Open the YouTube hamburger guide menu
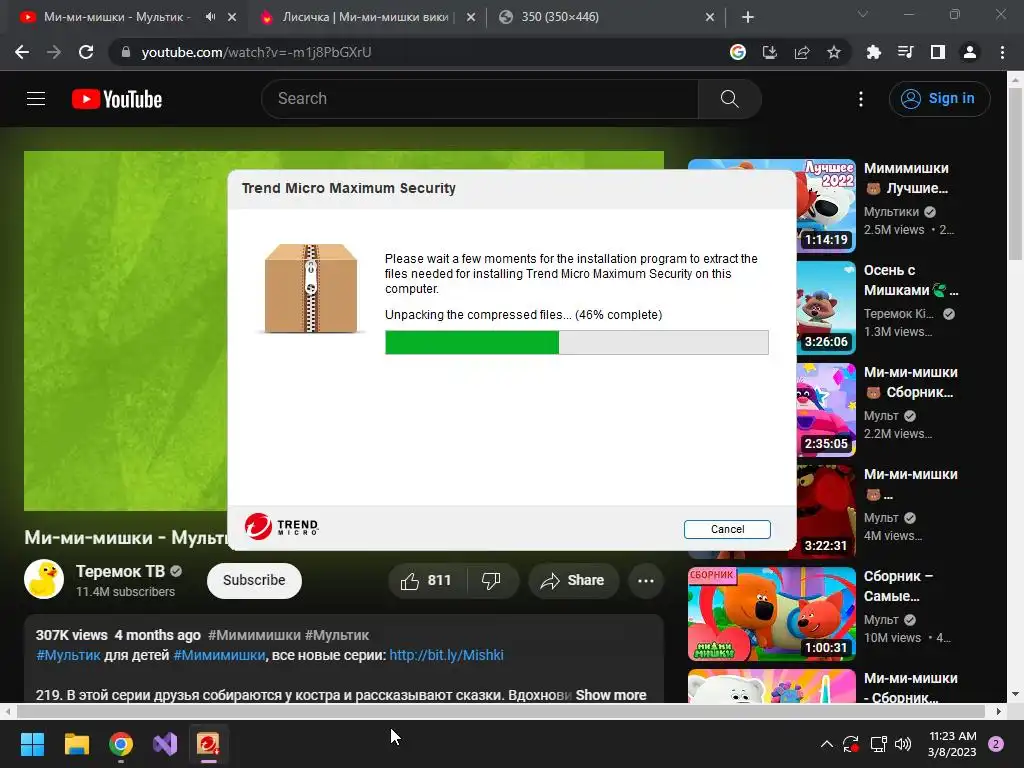Screen dimensions: 1024x768 coord(36,99)
